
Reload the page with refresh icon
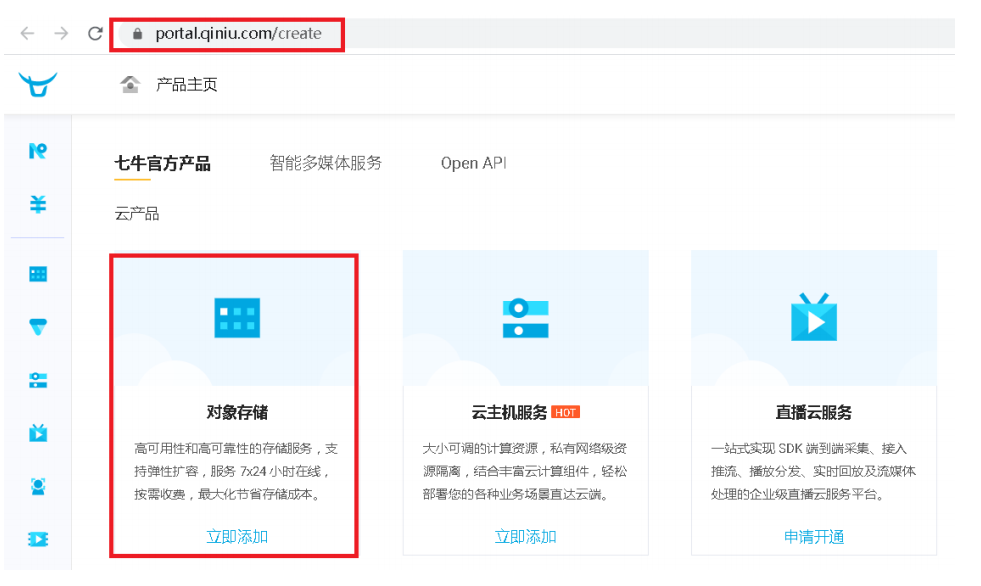pos(95,33)
